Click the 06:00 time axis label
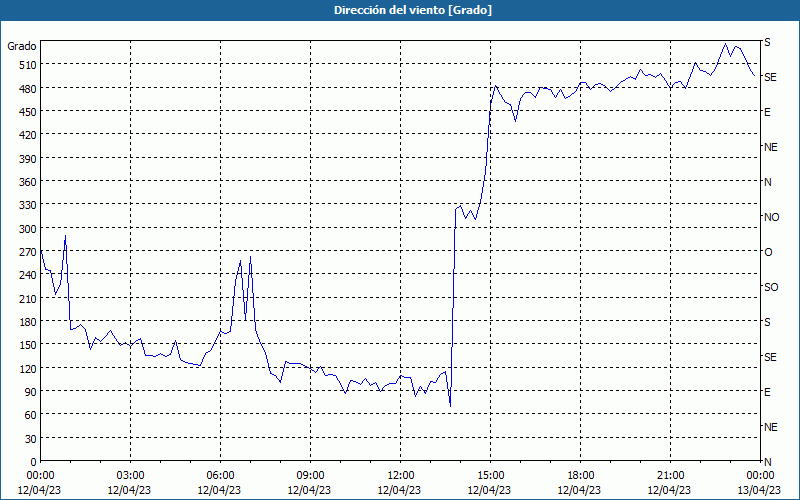Viewport: 800px width, 500px height. point(220,476)
